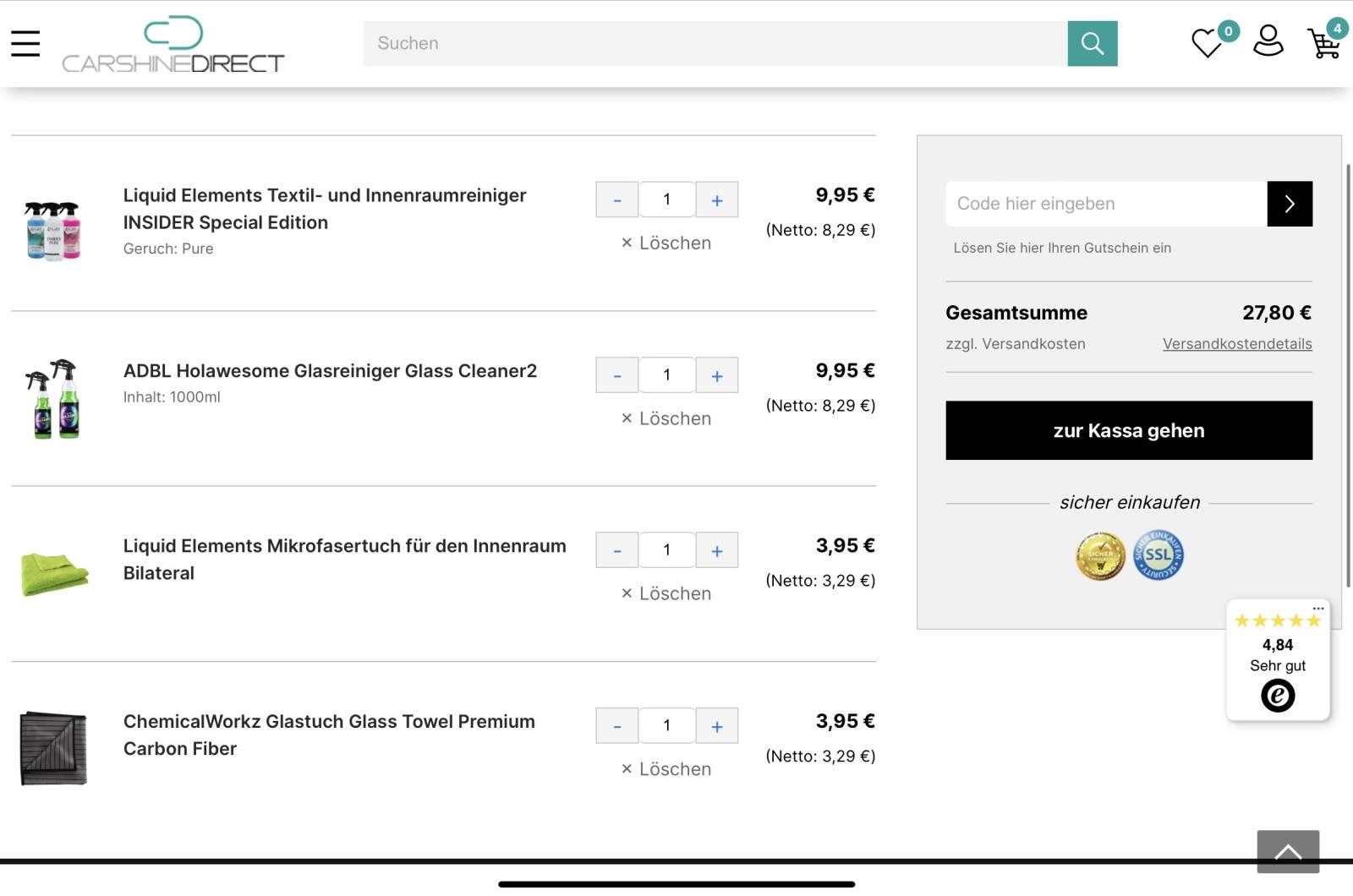Click the Gesamtsumme 27,80 € amount
The height and width of the screenshot is (896, 1353).
(x=1277, y=313)
